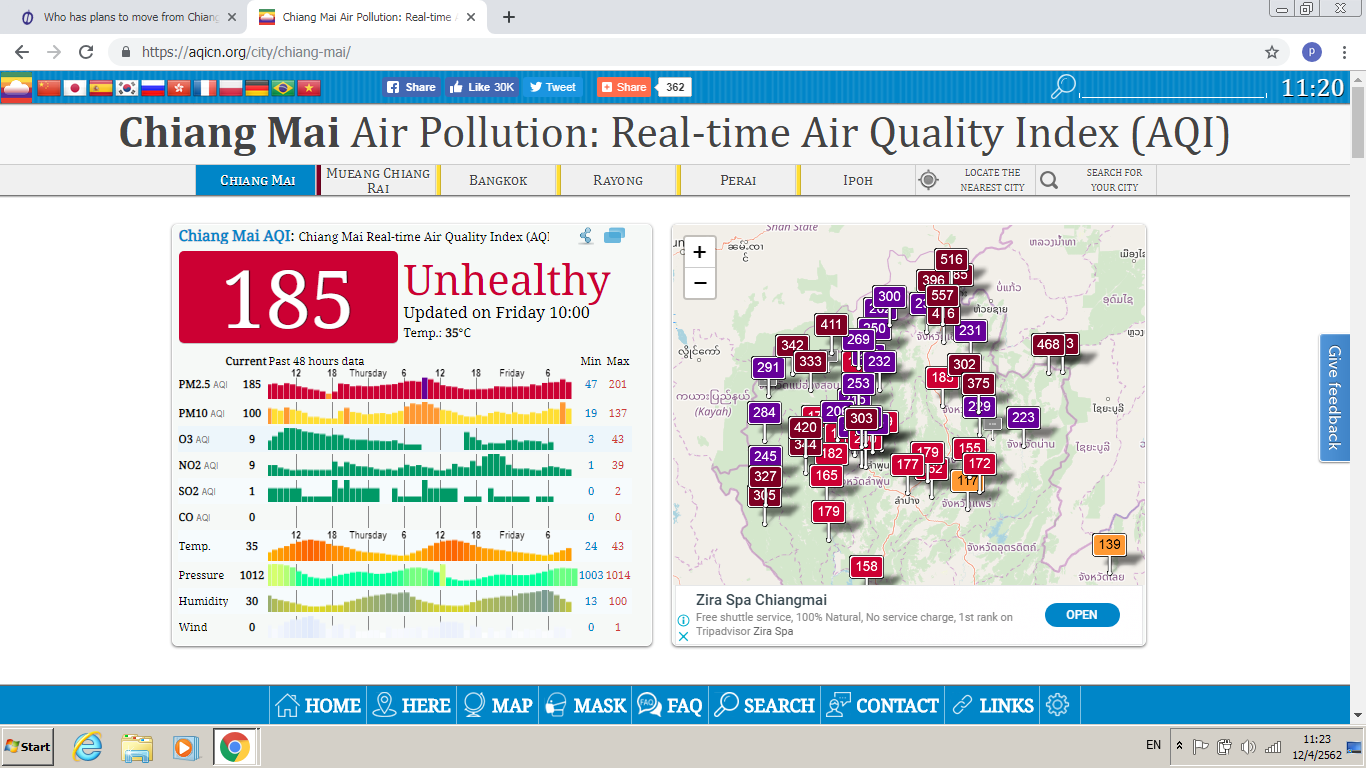
Task: Zoom in on the map
Action: [700, 252]
